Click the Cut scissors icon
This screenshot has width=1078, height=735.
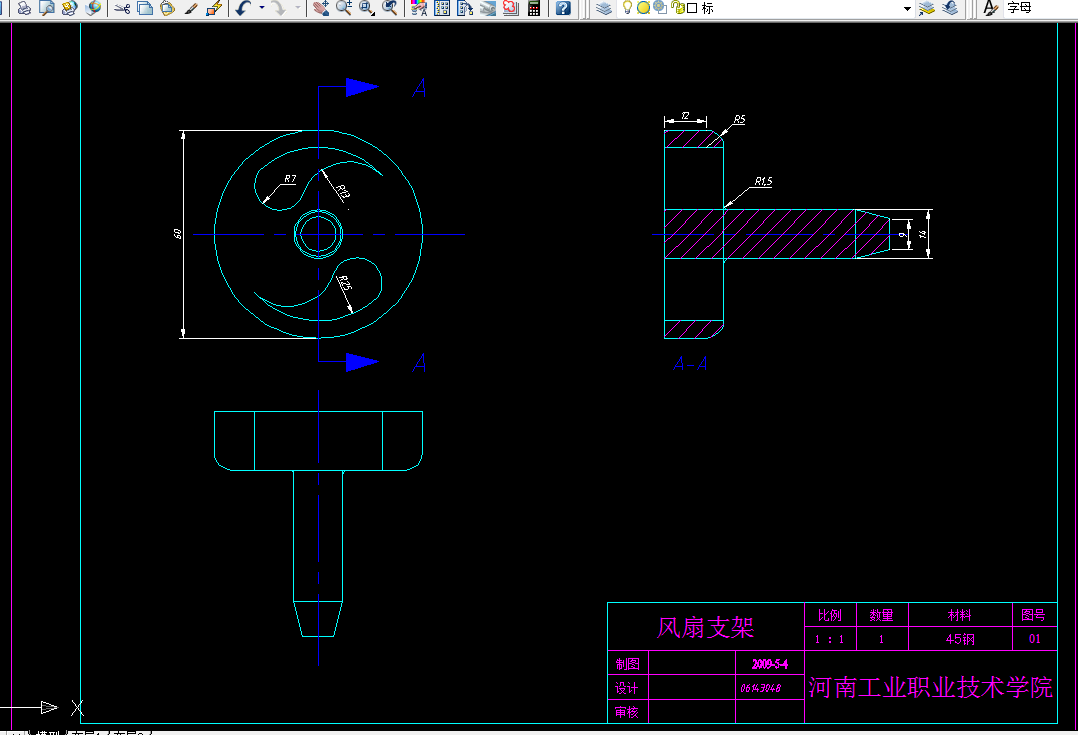[122, 8]
